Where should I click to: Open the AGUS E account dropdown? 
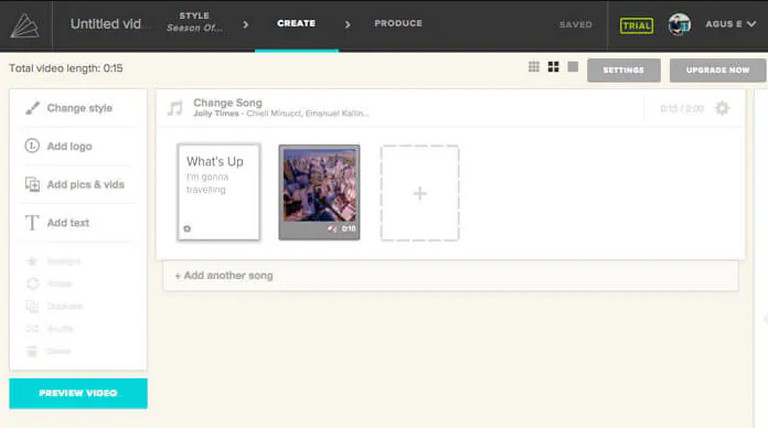(731, 24)
